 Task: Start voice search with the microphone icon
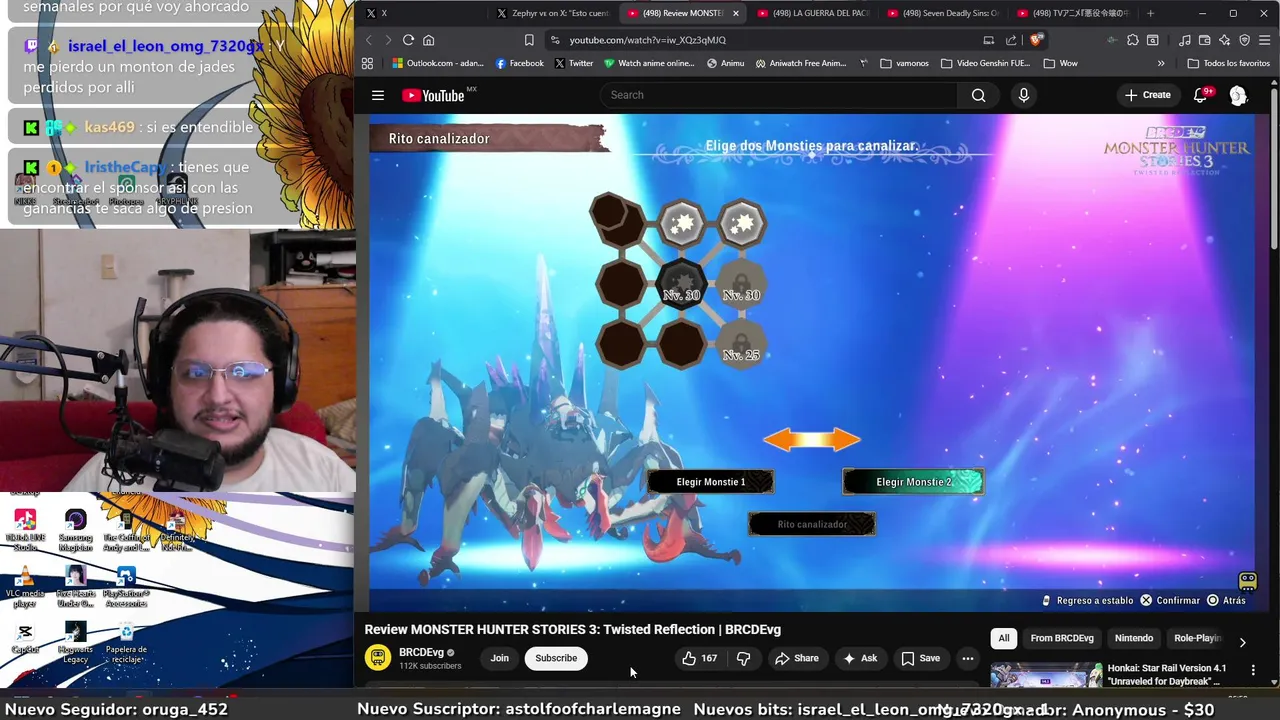point(1023,95)
